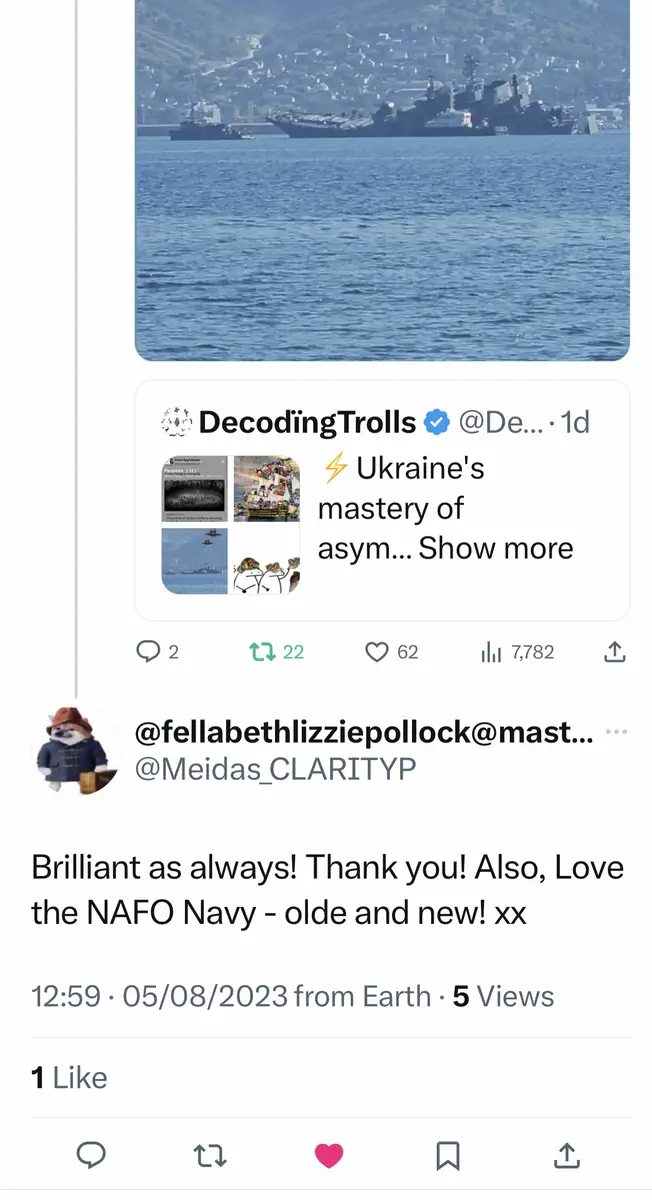Bookmark the NAFO Navy tweet
The width and height of the screenshot is (652, 1200).
pos(448,1156)
